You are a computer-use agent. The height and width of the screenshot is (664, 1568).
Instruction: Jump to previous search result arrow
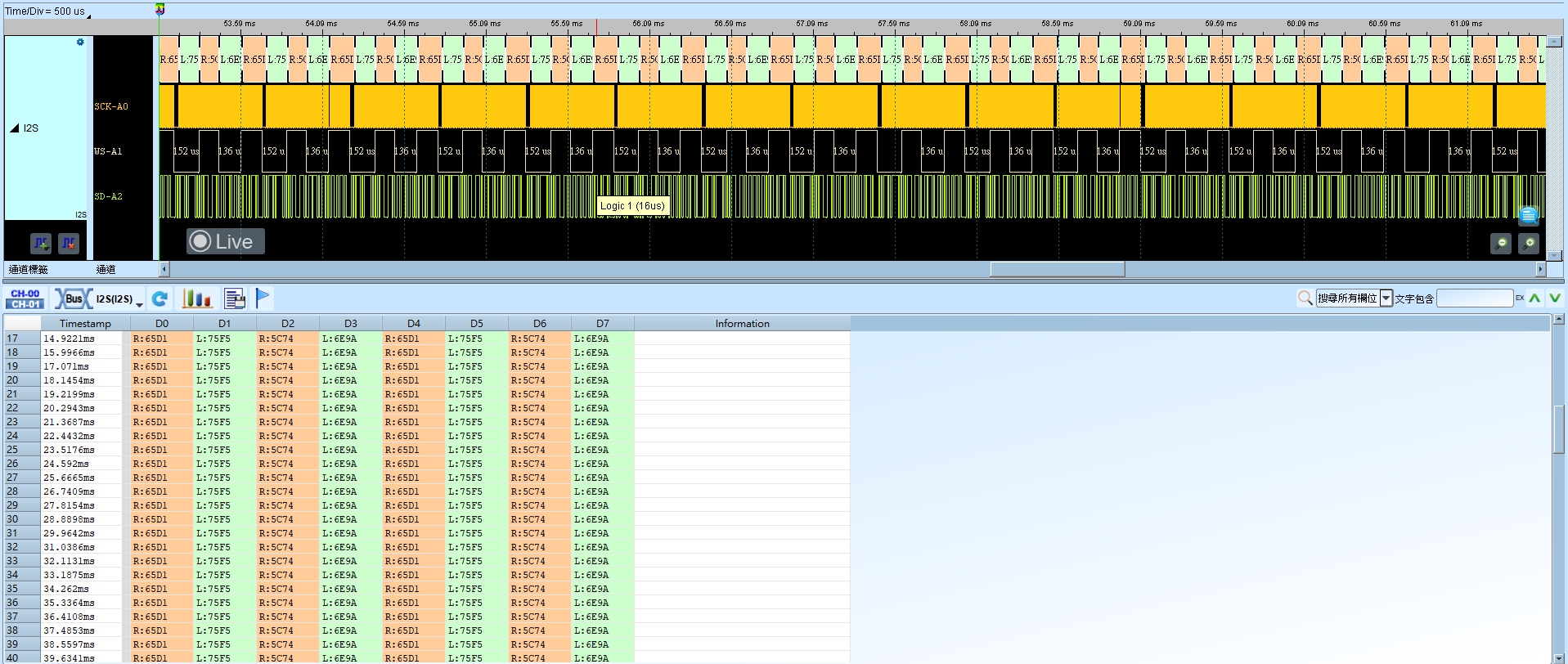tap(1535, 298)
